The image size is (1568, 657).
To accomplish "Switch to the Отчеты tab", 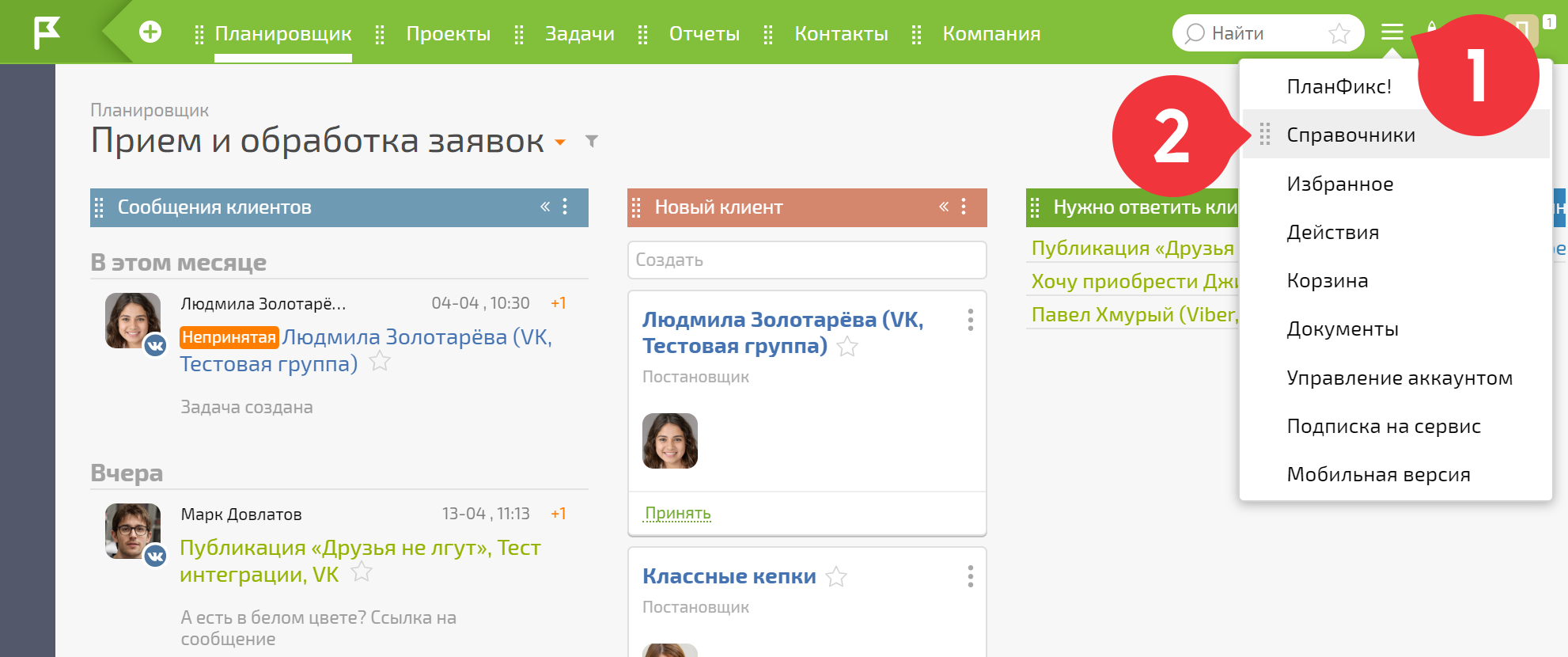I will tap(705, 33).
